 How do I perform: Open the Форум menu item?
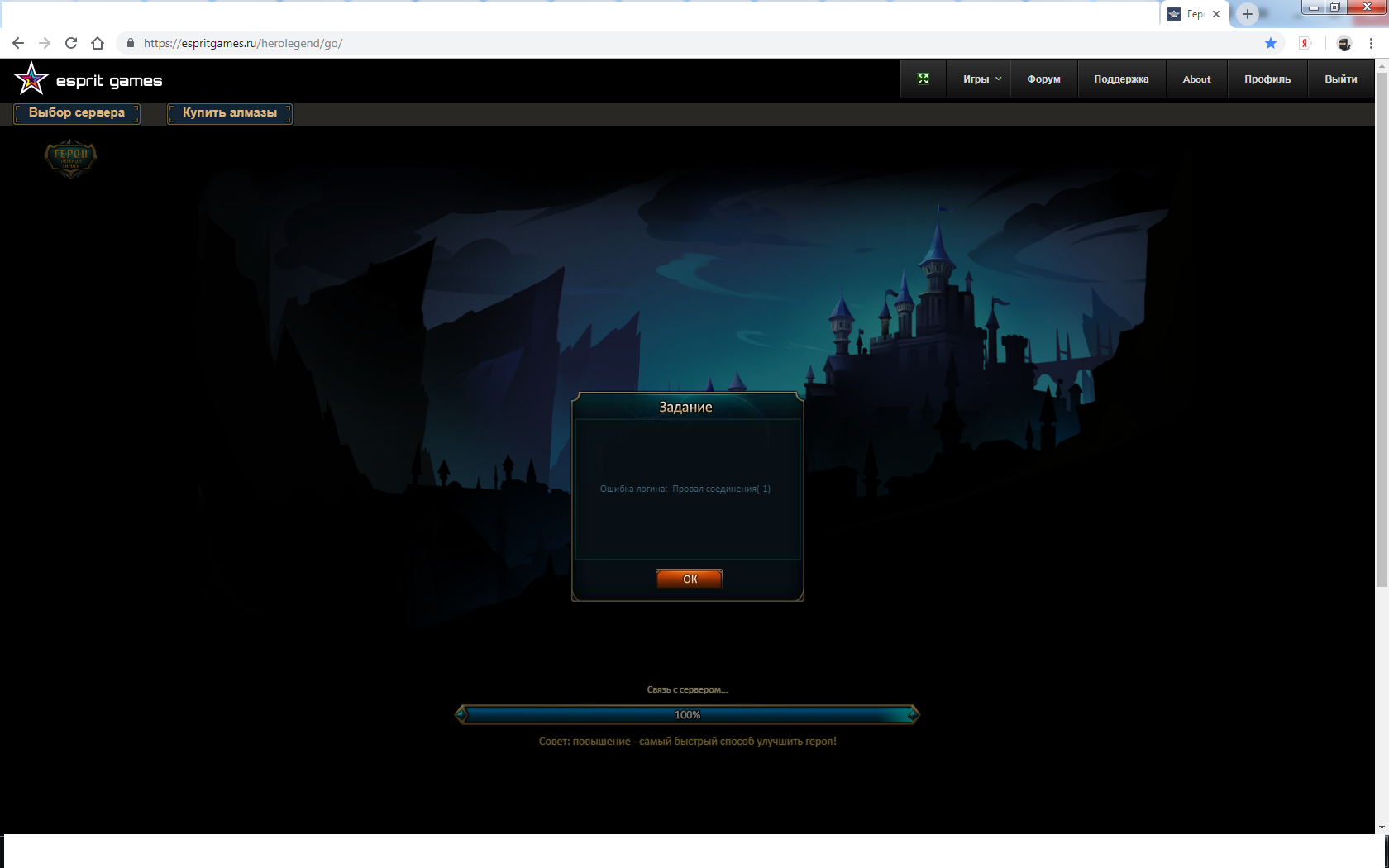1043,79
